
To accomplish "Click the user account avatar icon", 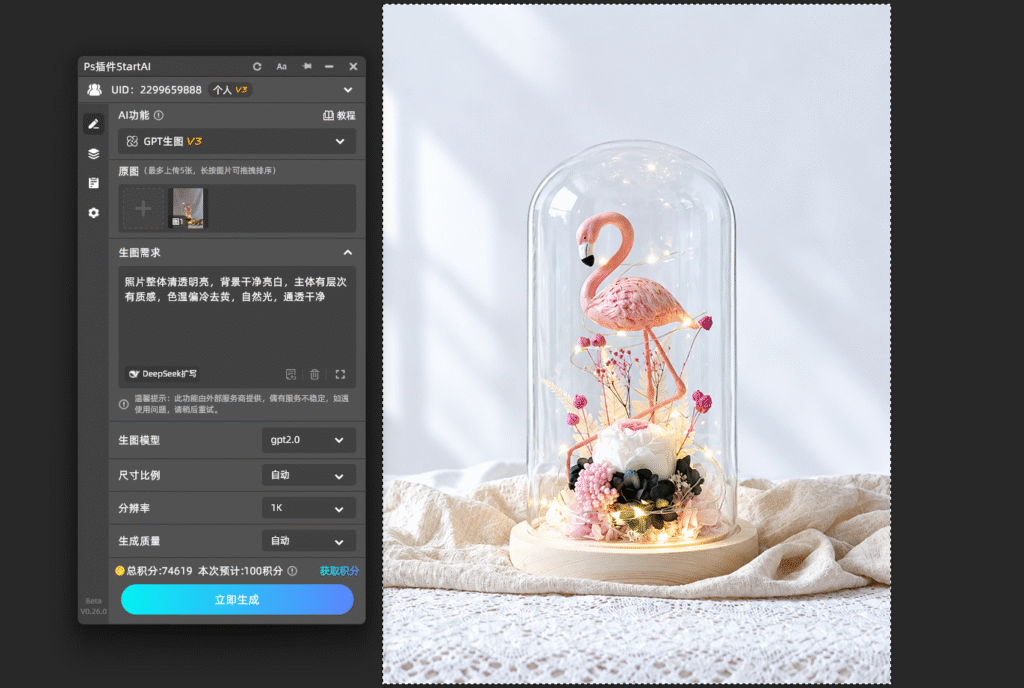I will (95, 89).
